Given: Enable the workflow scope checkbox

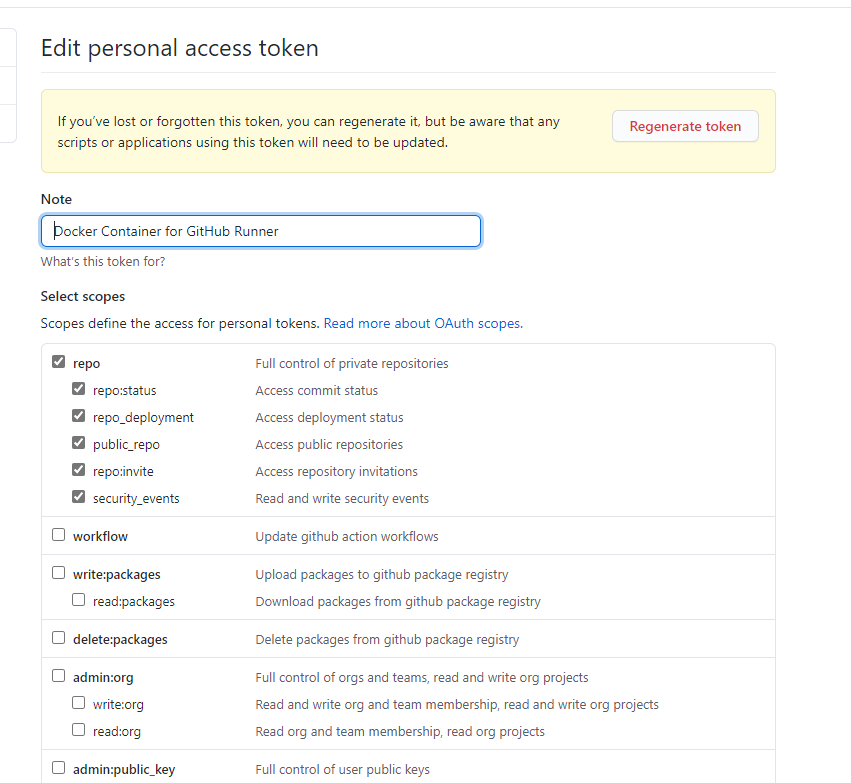Looking at the screenshot, I should pos(59,536).
